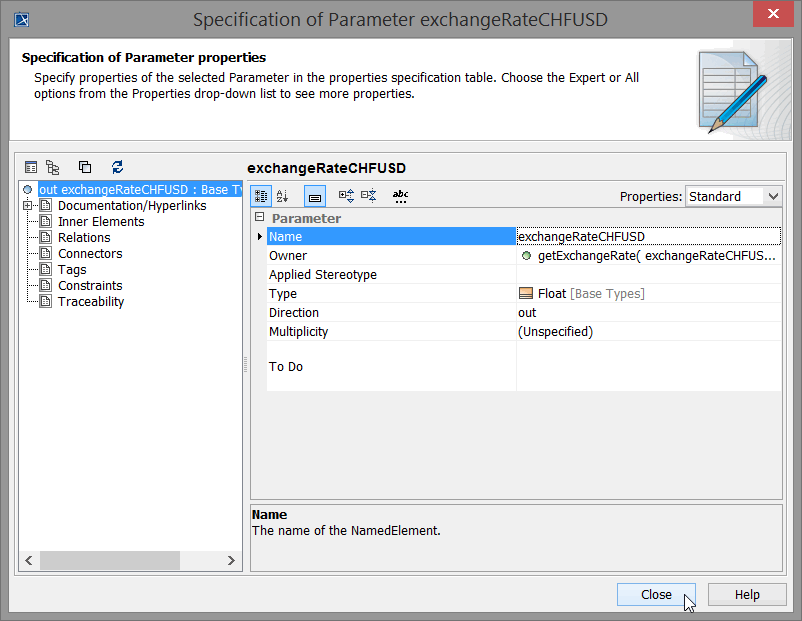Sort properties alphabetically with A-Z icon

point(283,197)
